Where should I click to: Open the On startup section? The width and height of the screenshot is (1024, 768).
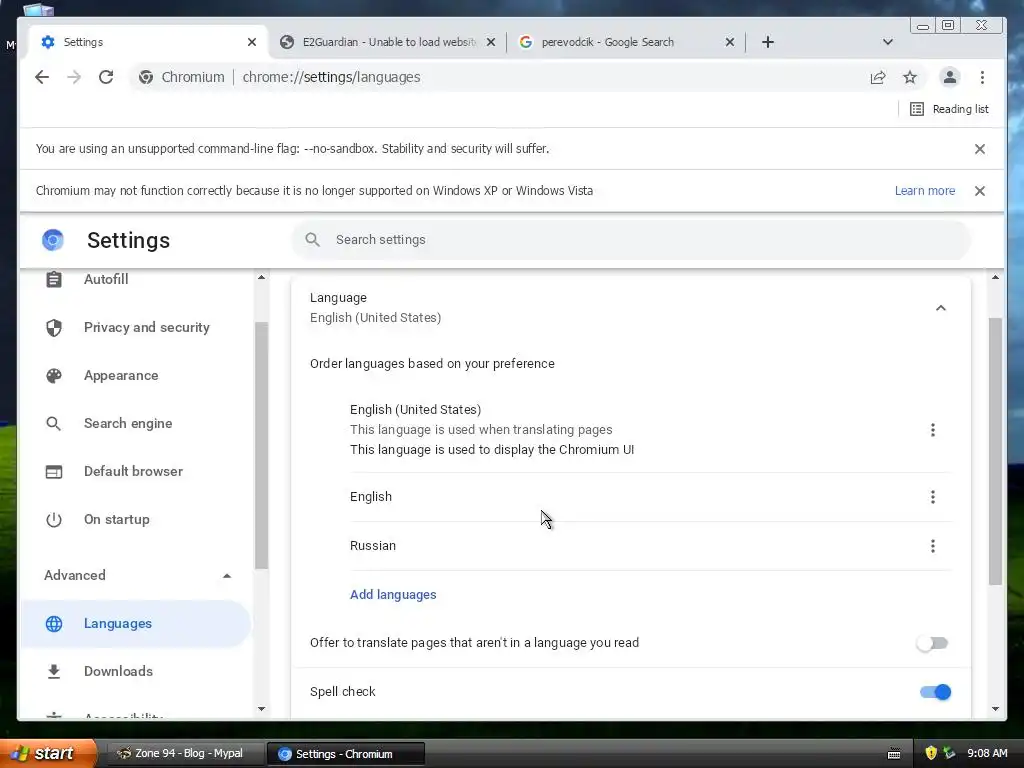(x=136, y=519)
